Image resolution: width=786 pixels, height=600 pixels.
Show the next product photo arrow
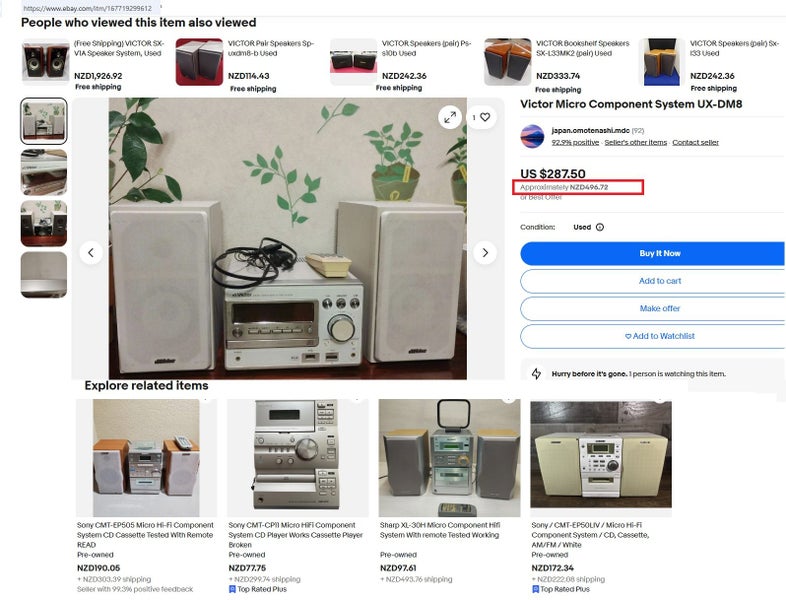(485, 253)
